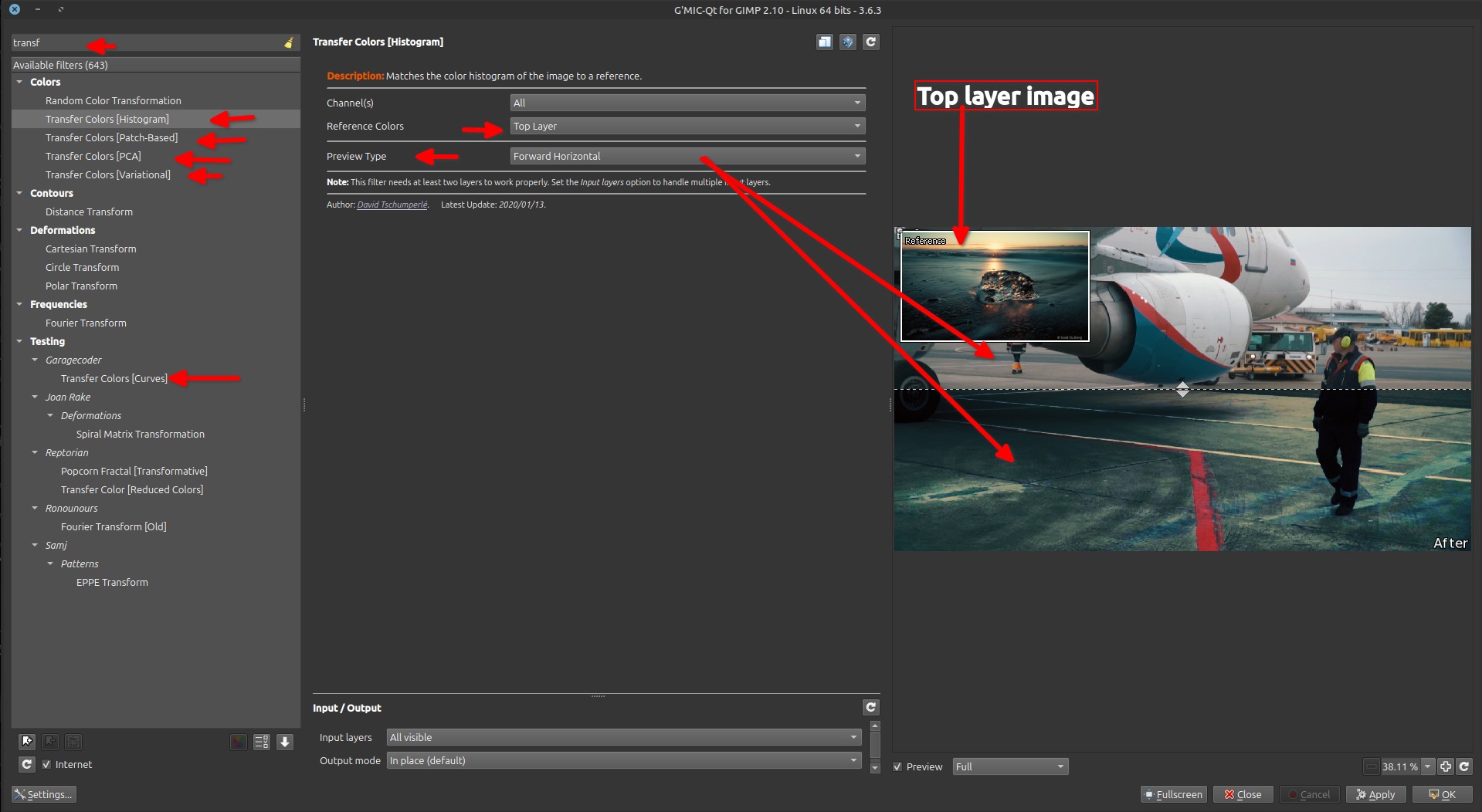This screenshot has height=812, width=1482.
Task: Click the selection mode checklist icon
Action: [x=262, y=742]
